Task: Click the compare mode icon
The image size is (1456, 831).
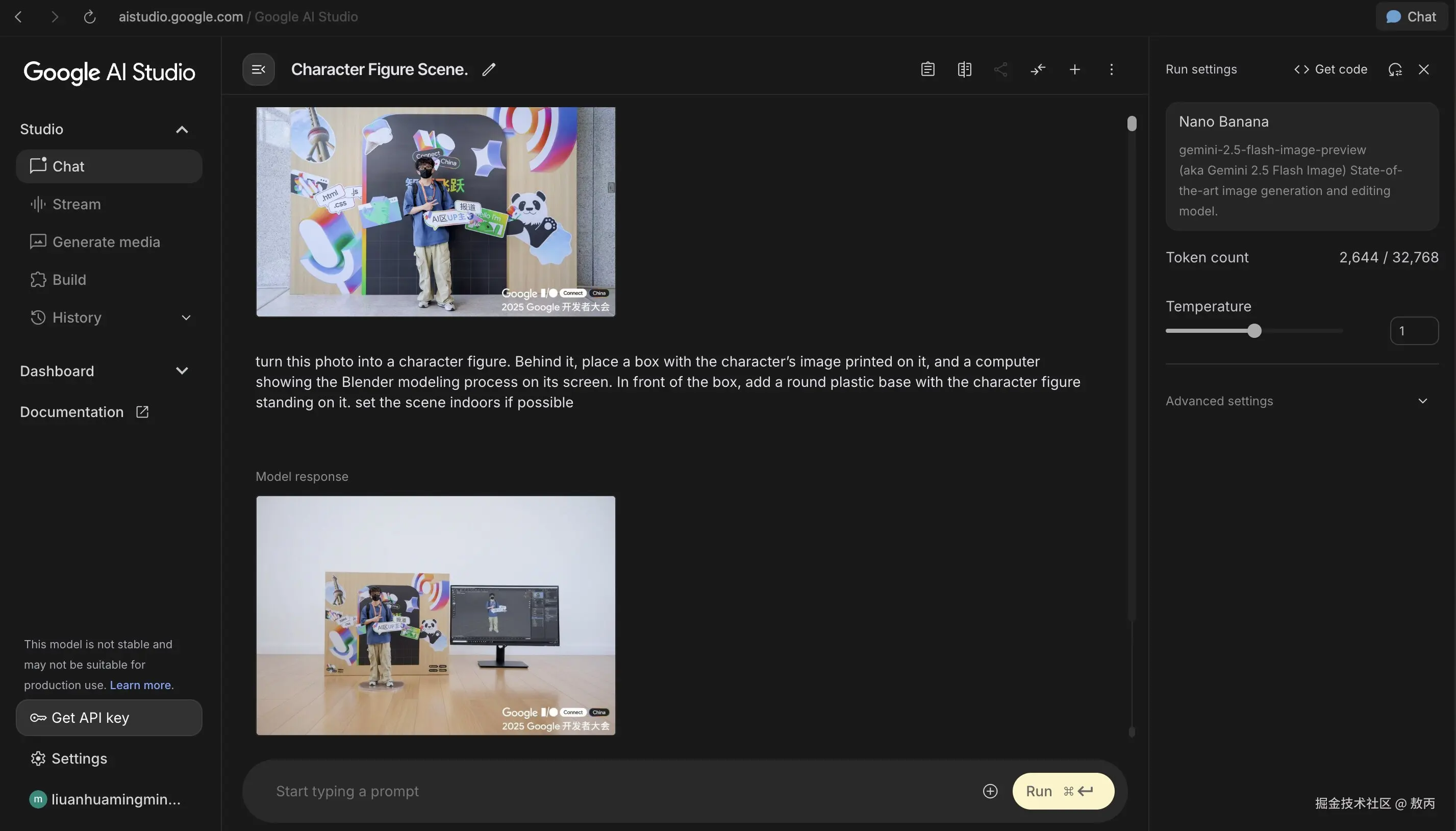Action: point(964,69)
